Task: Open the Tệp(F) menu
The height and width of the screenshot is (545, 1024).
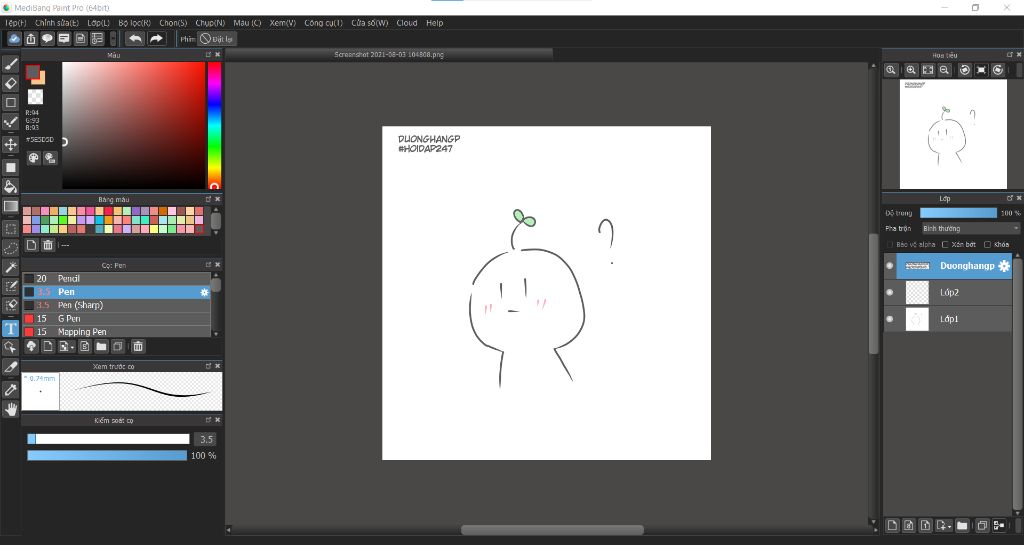Action: pos(16,23)
